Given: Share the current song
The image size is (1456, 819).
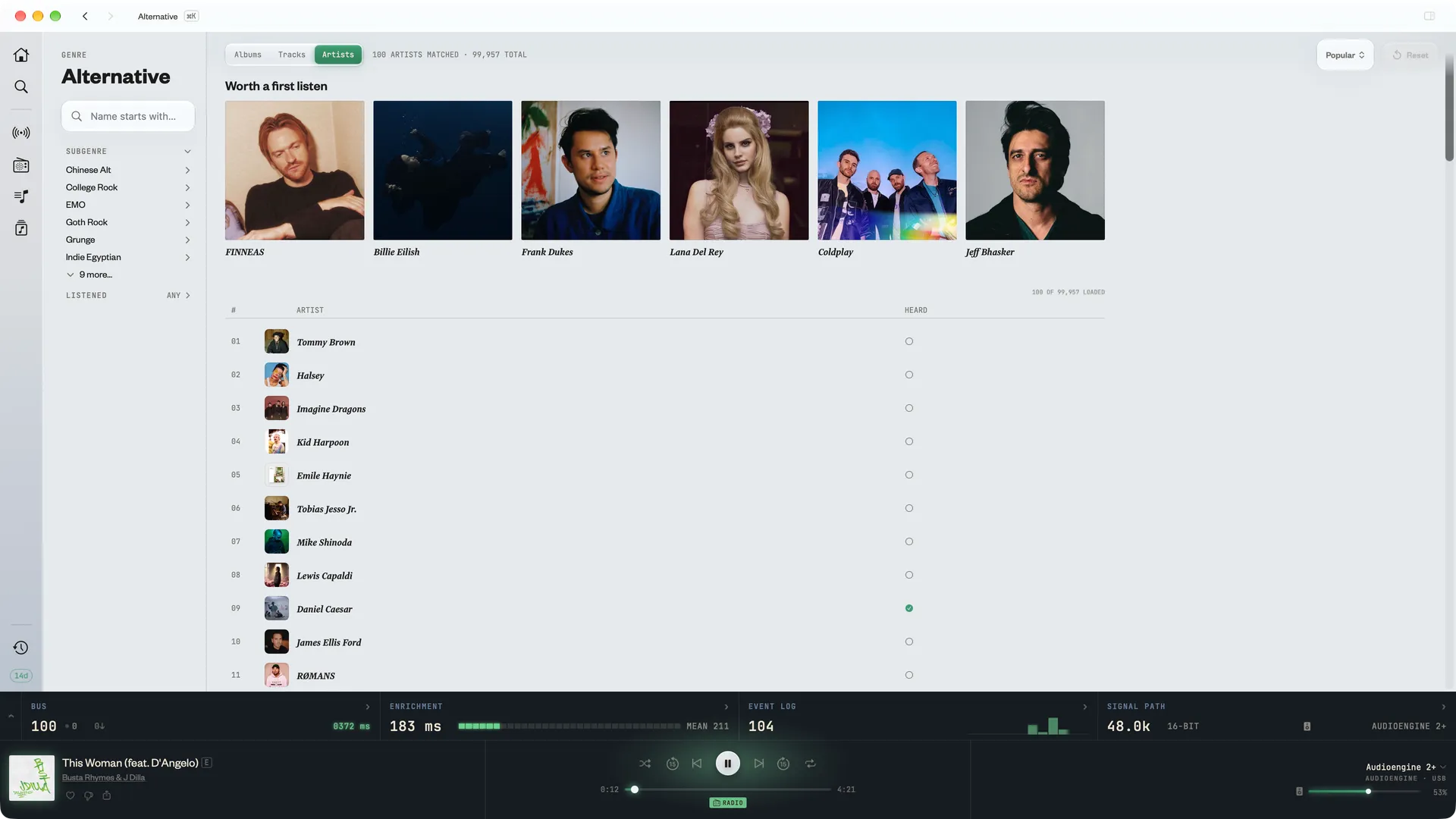Looking at the screenshot, I should pyautogui.click(x=107, y=795).
